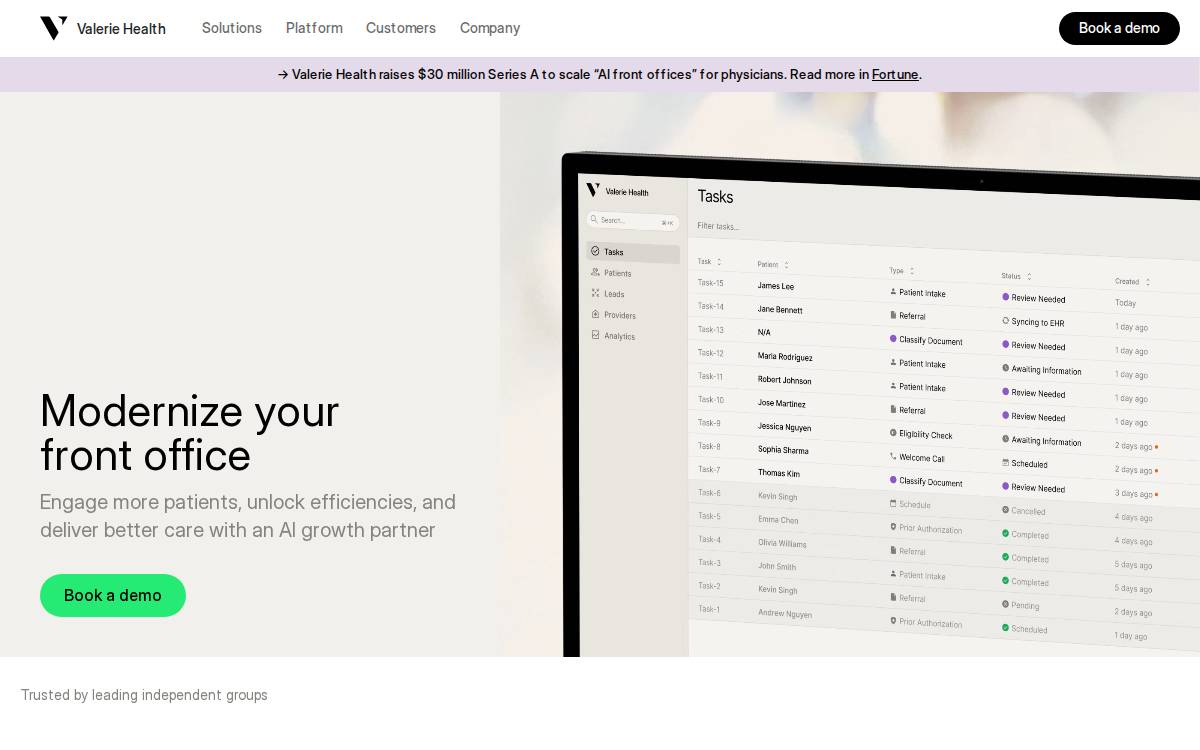This screenshot has width=1200, height=750.
Task: Select the Tasks checkmark icon in mockup sidebar
Action: [595, 251]
